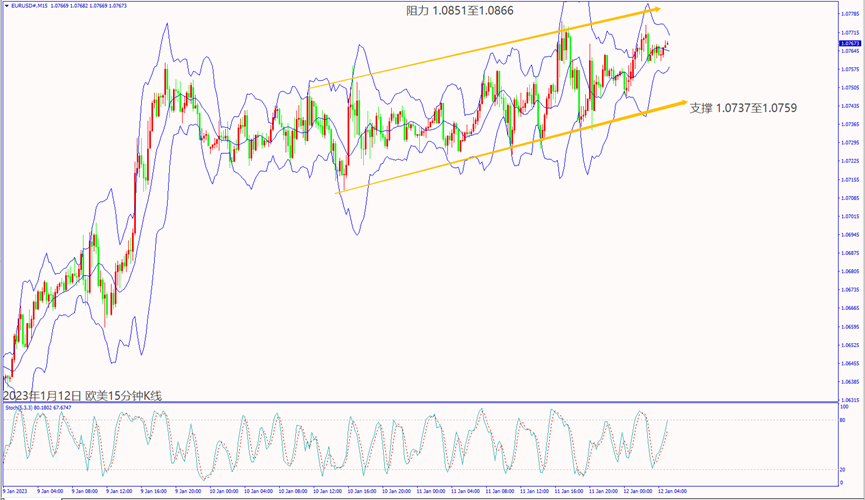
Task: Select the support label 支撑 1.0737至1.0759
Action: tap(745, 107)
